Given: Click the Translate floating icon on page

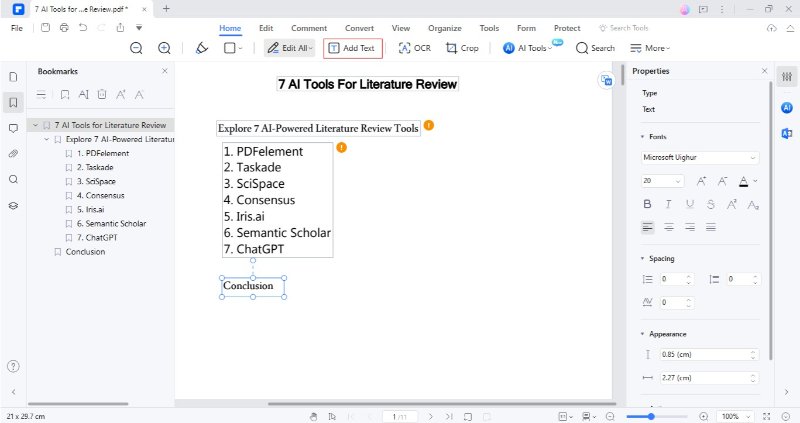Looking at the screenshot, I should [x=606, y=80].
